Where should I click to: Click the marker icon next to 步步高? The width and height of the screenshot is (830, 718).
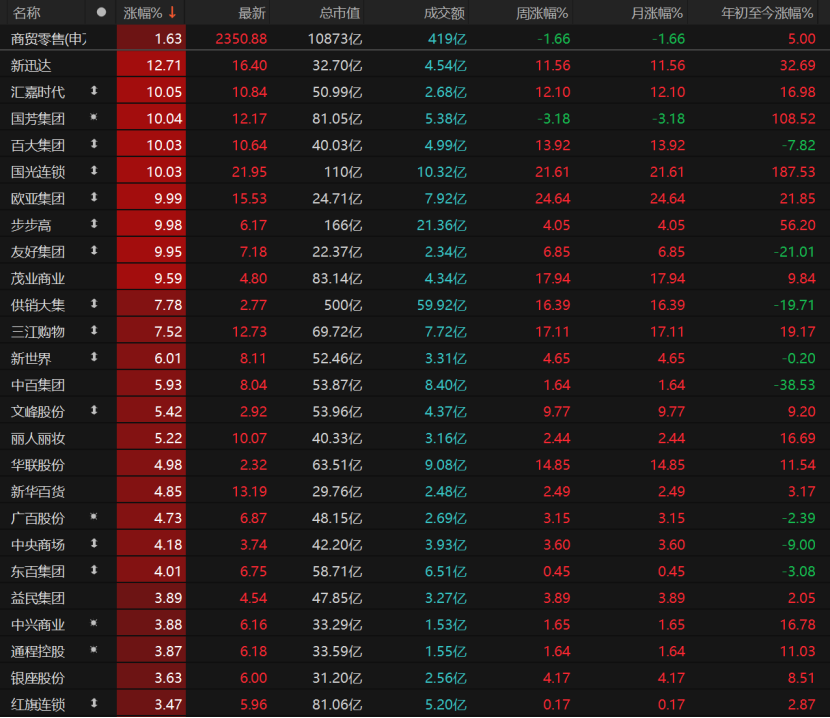94,224
